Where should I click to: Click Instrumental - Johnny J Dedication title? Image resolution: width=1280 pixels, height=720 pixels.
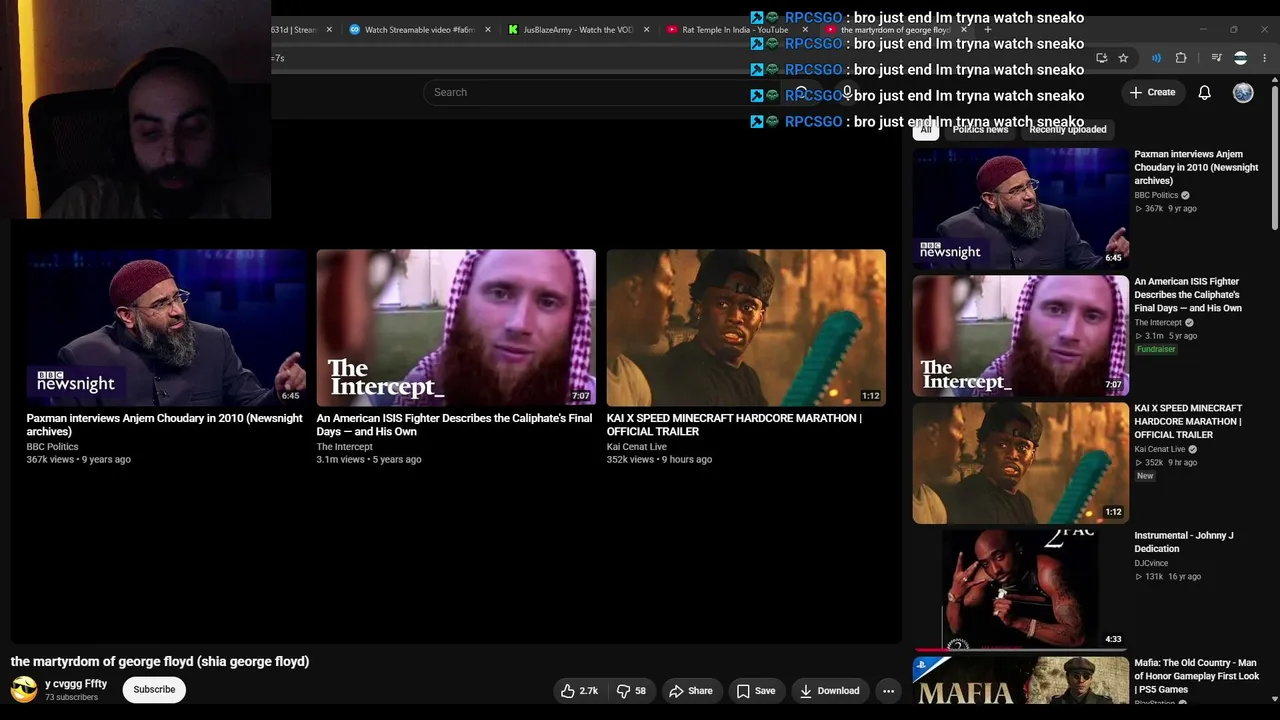click(x=1184, y=542)
